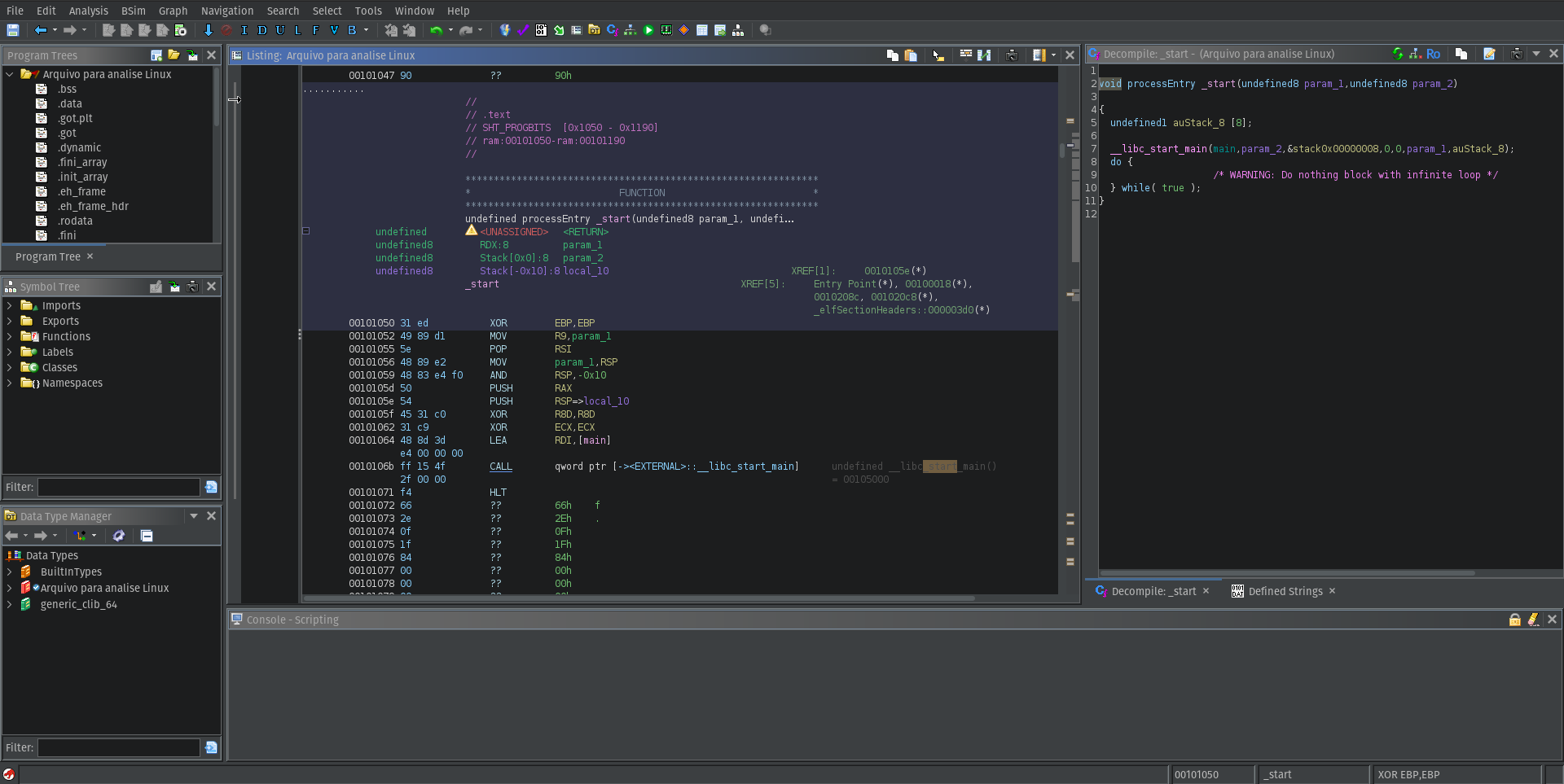Navigate back in history
The image size is (1564, 784).
click(x=41, y=30)
